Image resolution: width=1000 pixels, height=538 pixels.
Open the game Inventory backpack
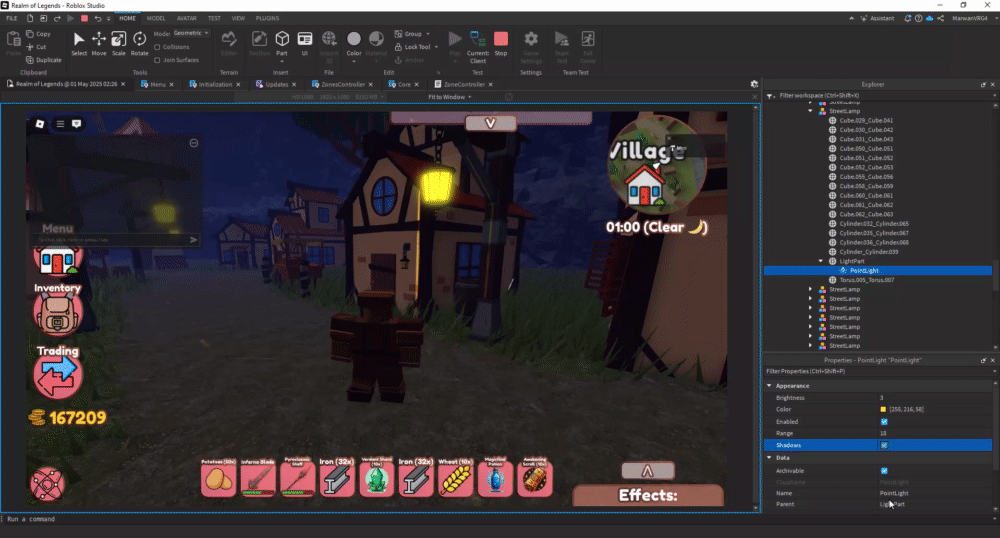click(x=57, y=314)
